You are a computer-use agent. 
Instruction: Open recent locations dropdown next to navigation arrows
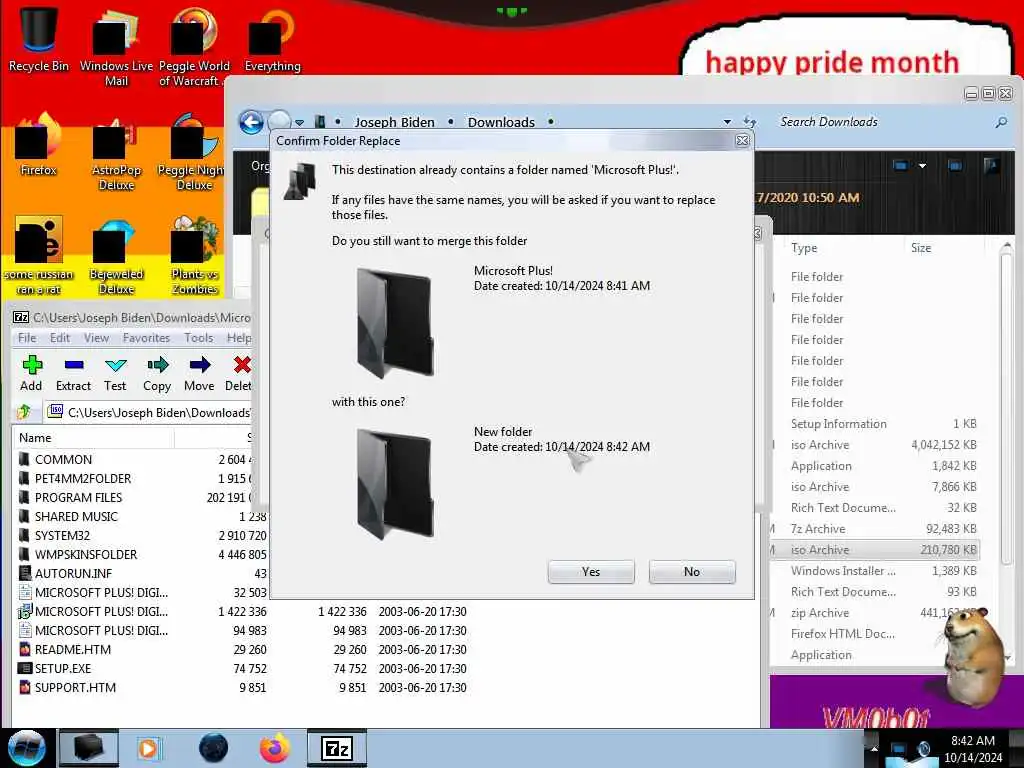tap(299, 122)
